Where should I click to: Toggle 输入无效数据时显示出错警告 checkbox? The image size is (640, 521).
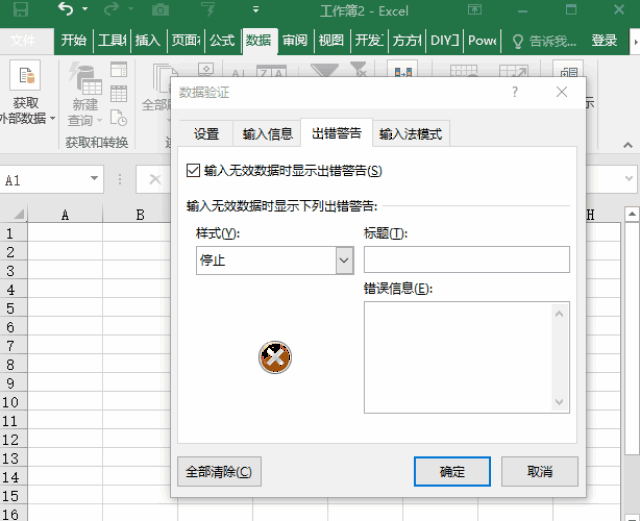(193, 170)
